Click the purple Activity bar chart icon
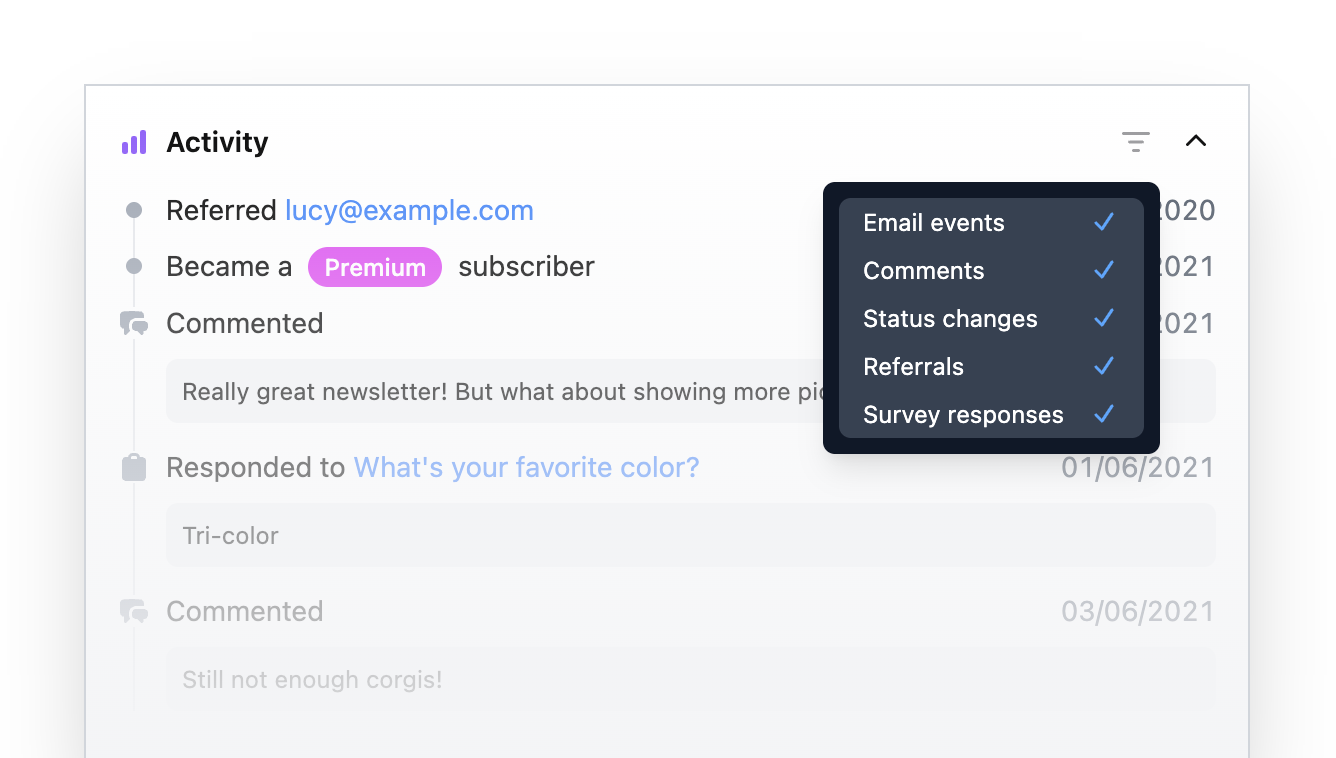This screenshot has width=1336, height=758. tap(134, 143)
